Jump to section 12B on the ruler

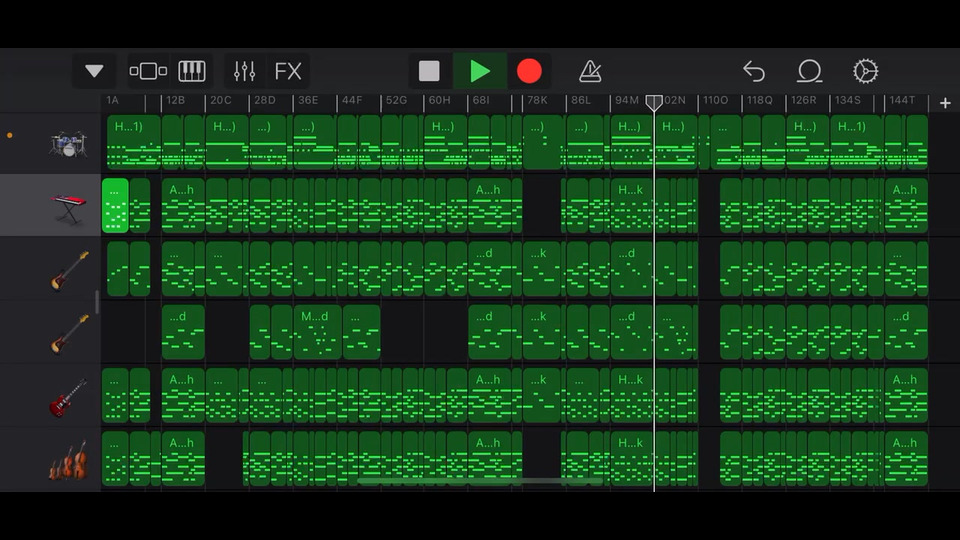pyautogui.click(x=175, y=100)
